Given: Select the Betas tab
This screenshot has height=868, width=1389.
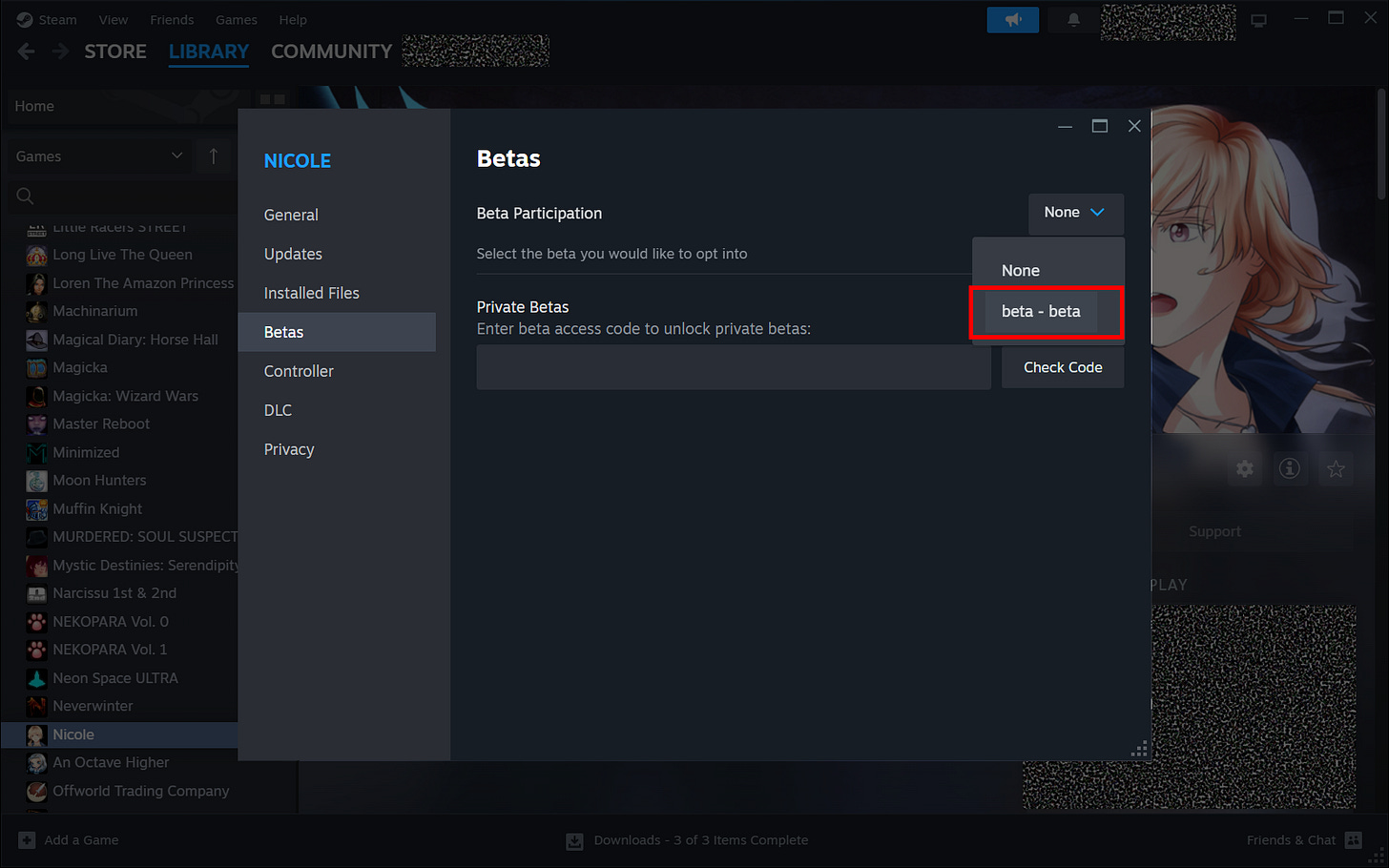Looking at the screenshot, I should coord(337,332).
